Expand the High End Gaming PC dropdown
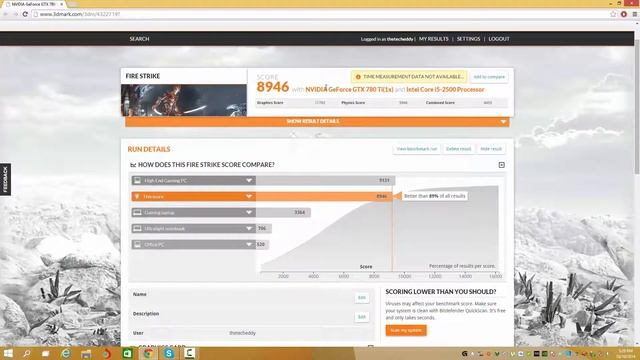640x360 pixels. 249,180
